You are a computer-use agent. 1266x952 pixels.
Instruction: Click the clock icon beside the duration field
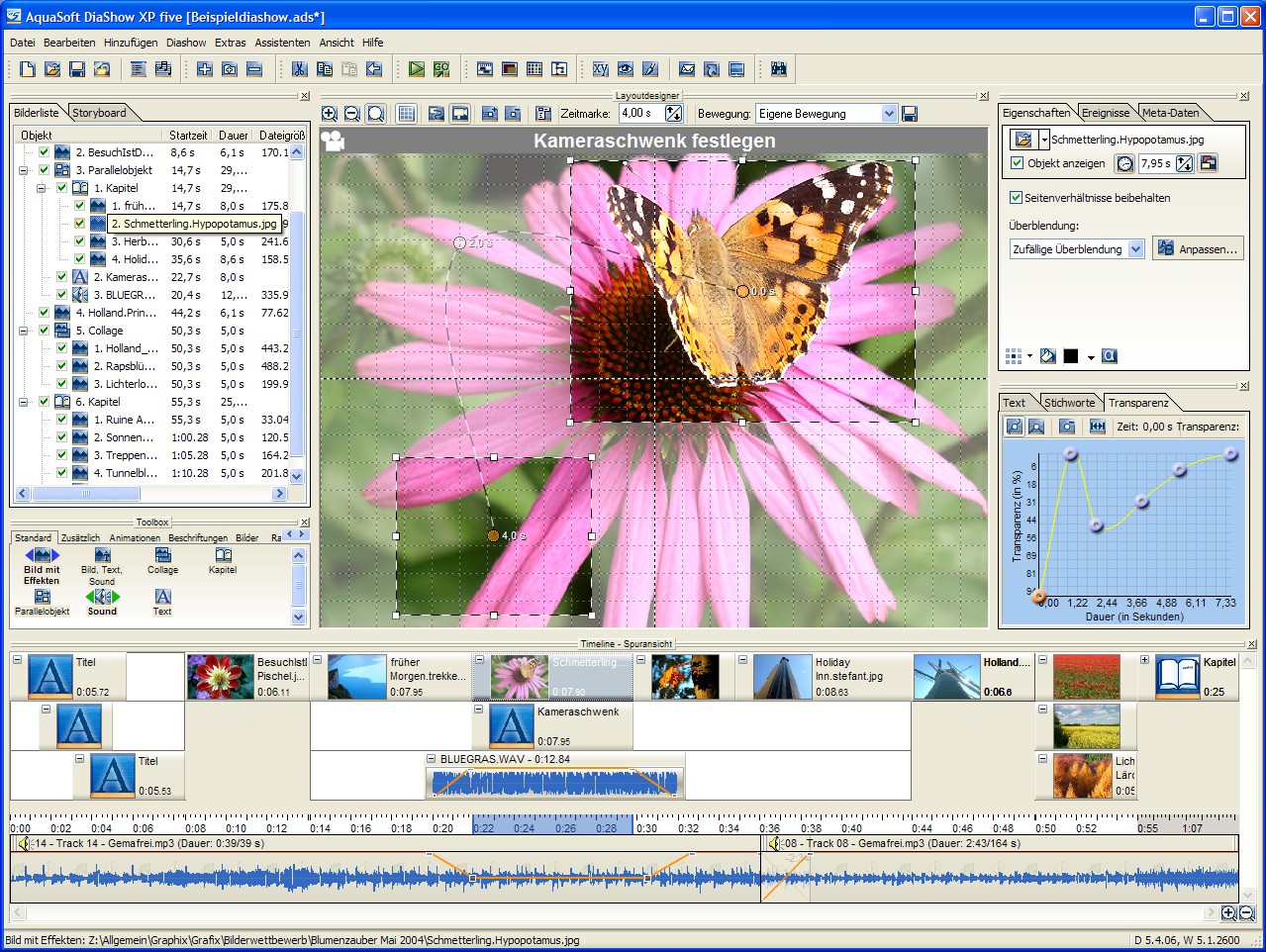click(x=1124, y=163)
